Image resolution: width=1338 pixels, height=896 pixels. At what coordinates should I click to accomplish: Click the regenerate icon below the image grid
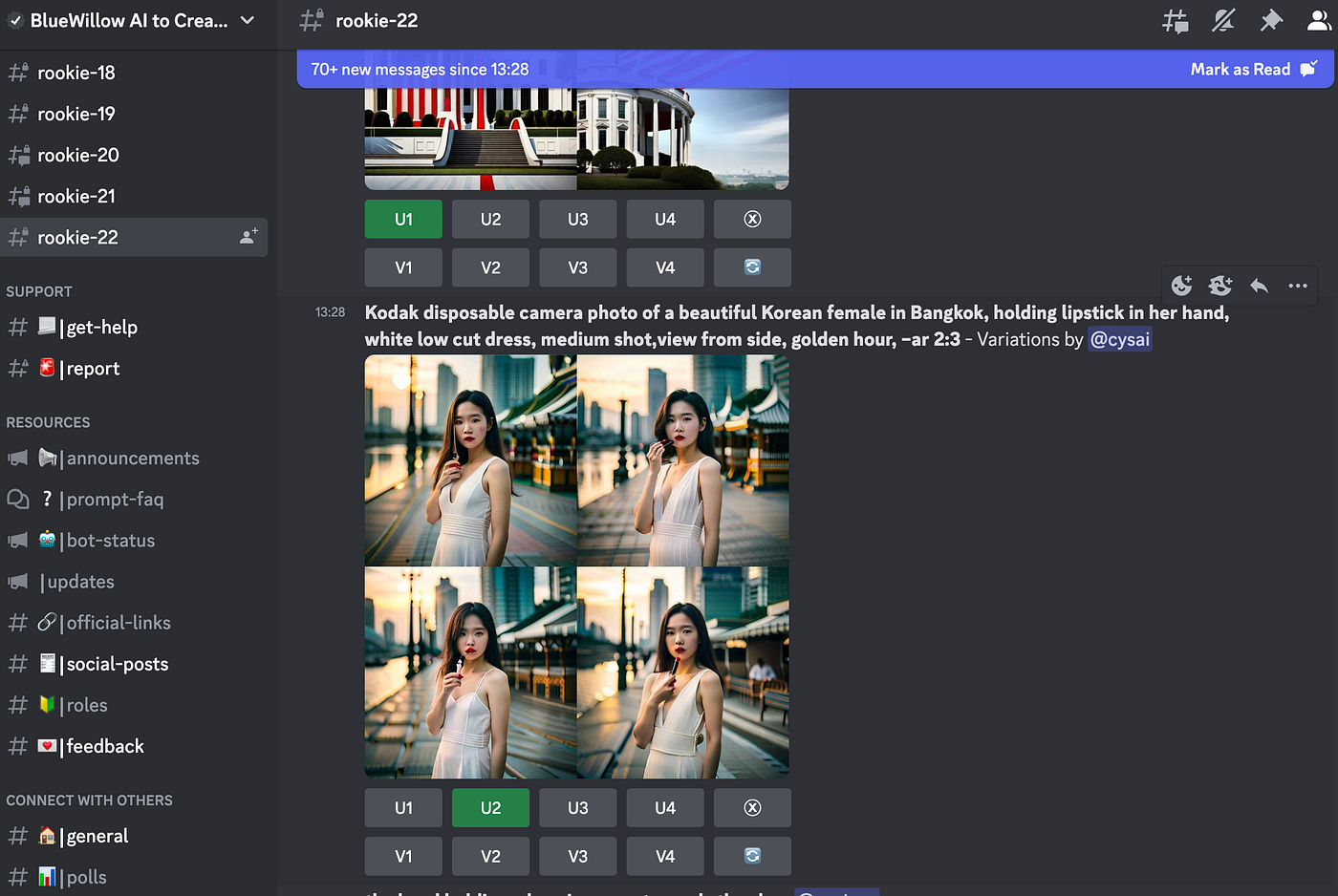coord(752,856)
